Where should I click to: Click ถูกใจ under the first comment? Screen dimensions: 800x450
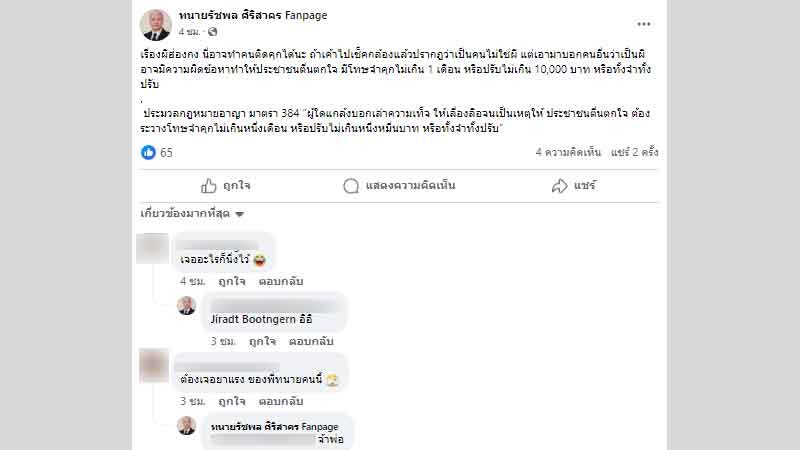pyautogui.click(x=232, y=281)
